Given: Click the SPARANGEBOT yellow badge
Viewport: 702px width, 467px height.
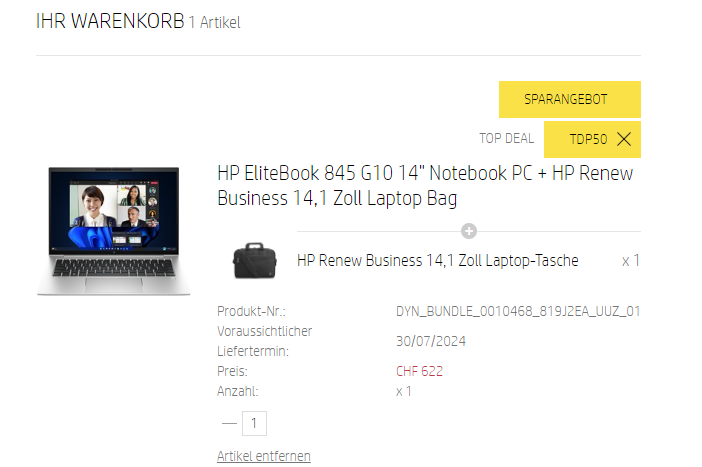Looking at the screenshot, I should tap(569, 99).
